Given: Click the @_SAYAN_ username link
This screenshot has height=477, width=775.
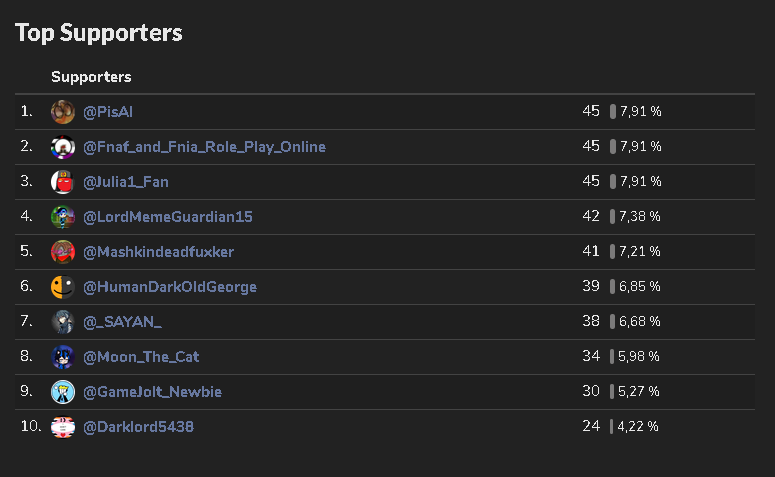Looking at the screenshot, I should [122, 322].
